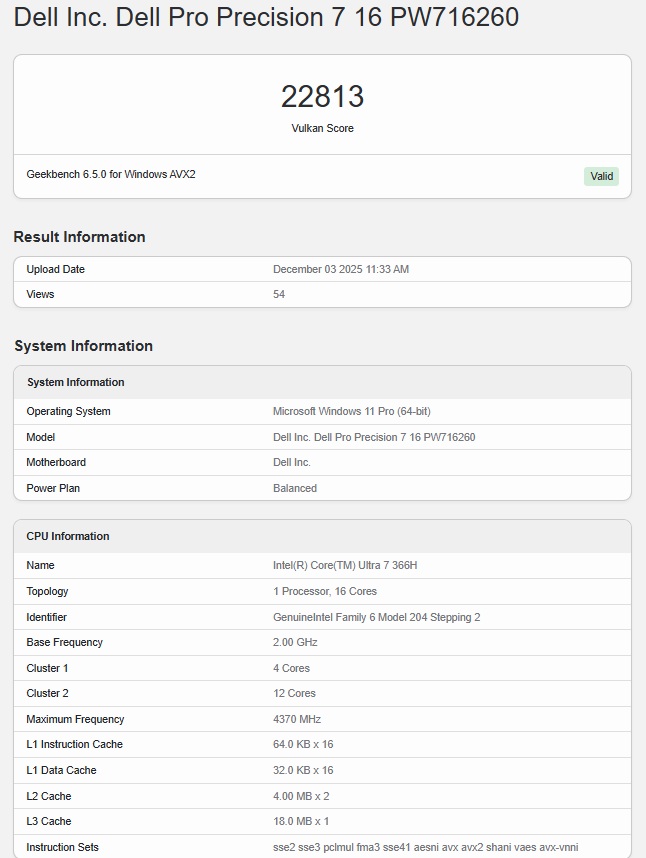Click the L2 Cache label
646x858 pixels.
[49, 796]
